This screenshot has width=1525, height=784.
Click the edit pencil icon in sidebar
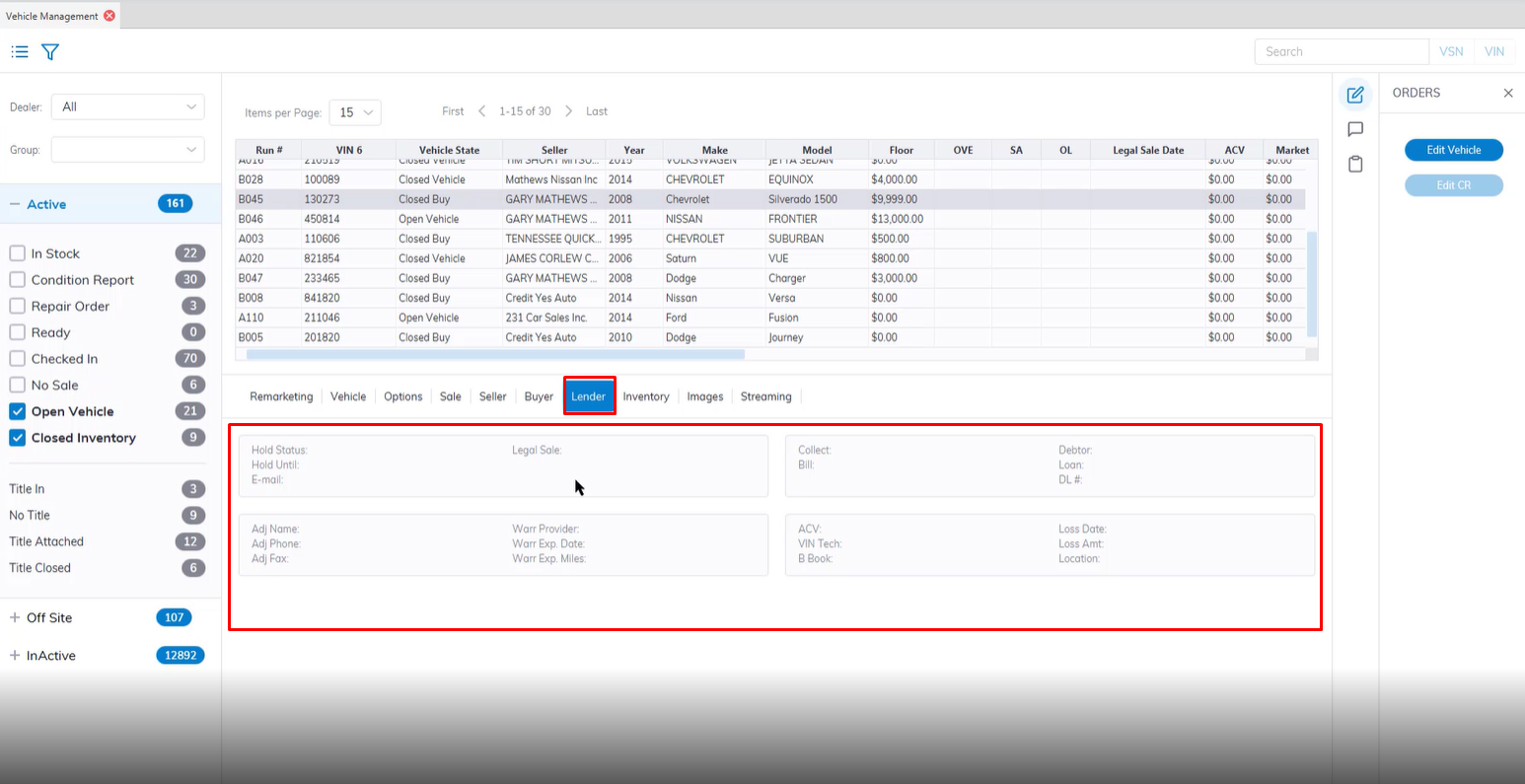[1355, 95]
